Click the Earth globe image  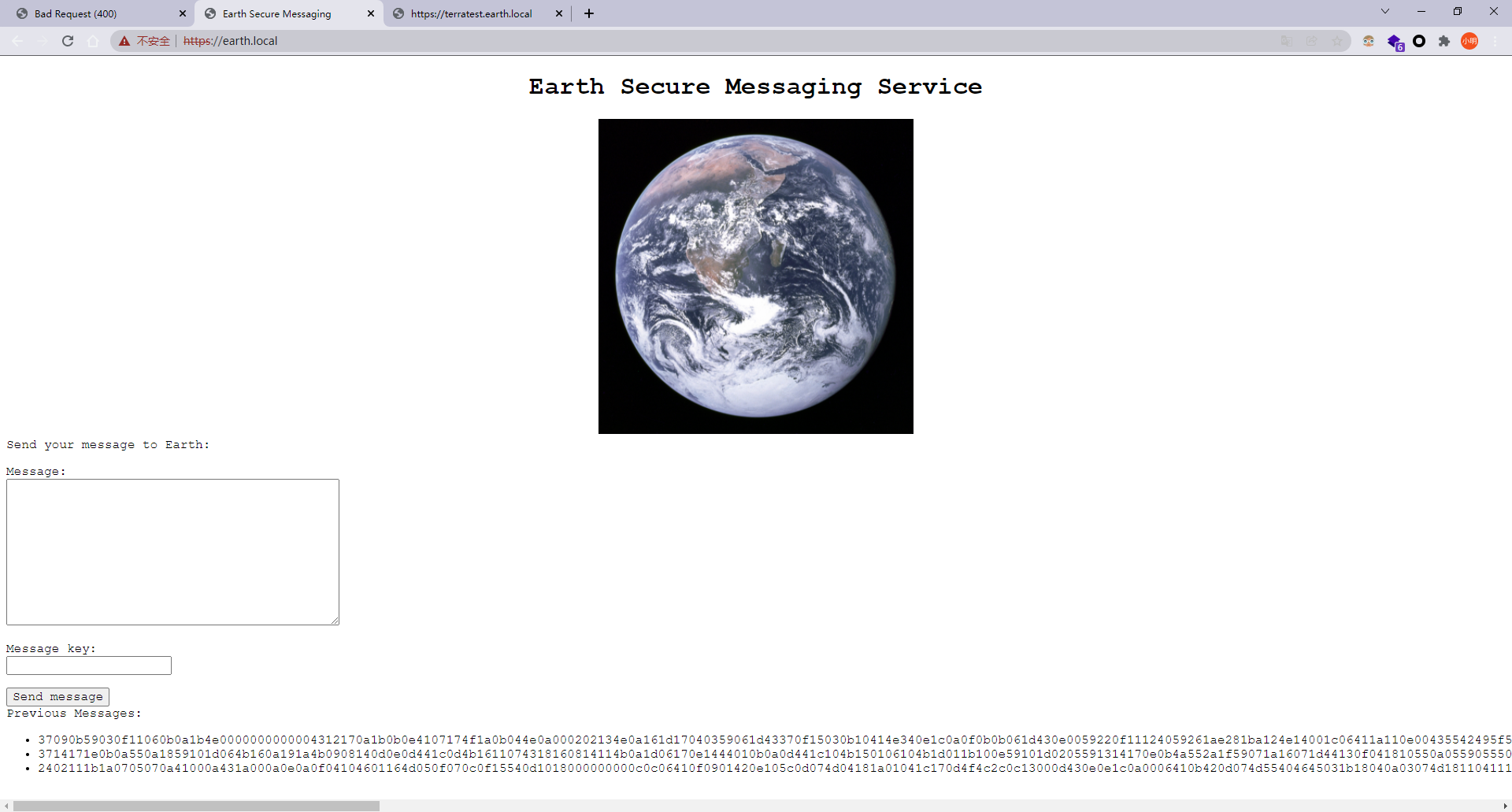tap(756, 276)
